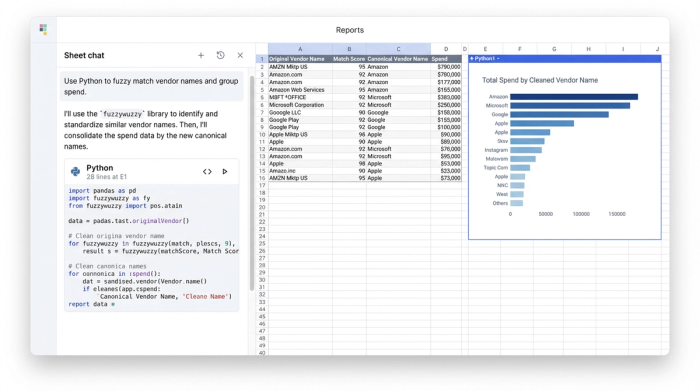700x391 pixels.
Task: Click the Amazon bar in chart
Action: click(574, 97)
